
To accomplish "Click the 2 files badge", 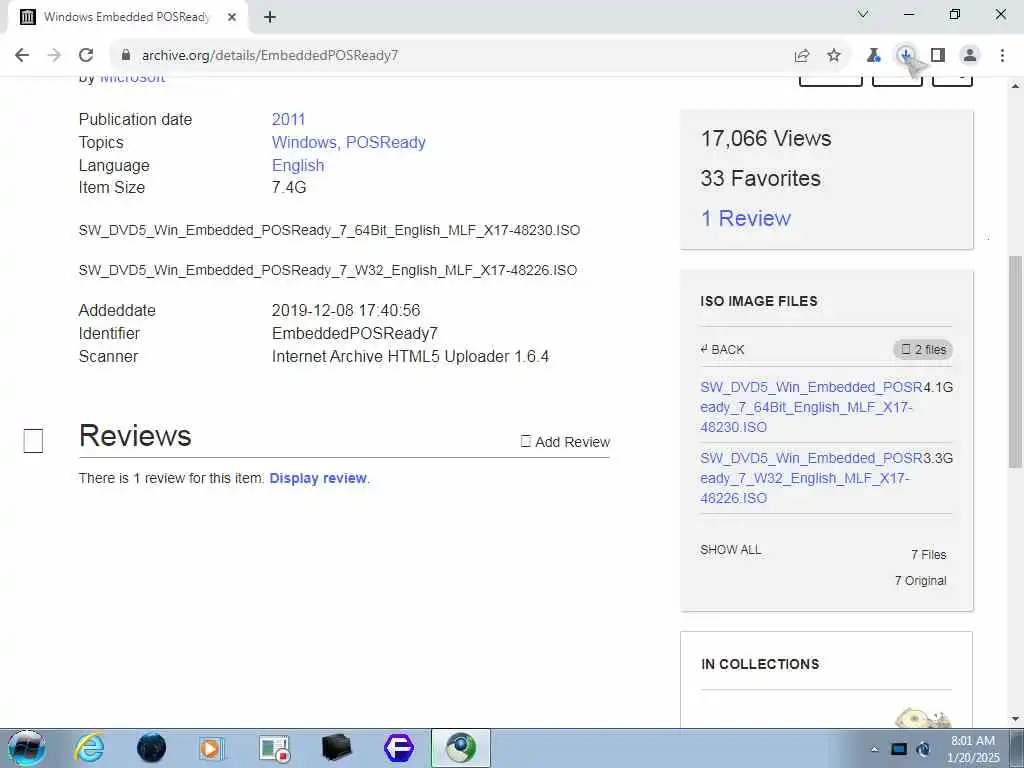I will tap(923, 349).
